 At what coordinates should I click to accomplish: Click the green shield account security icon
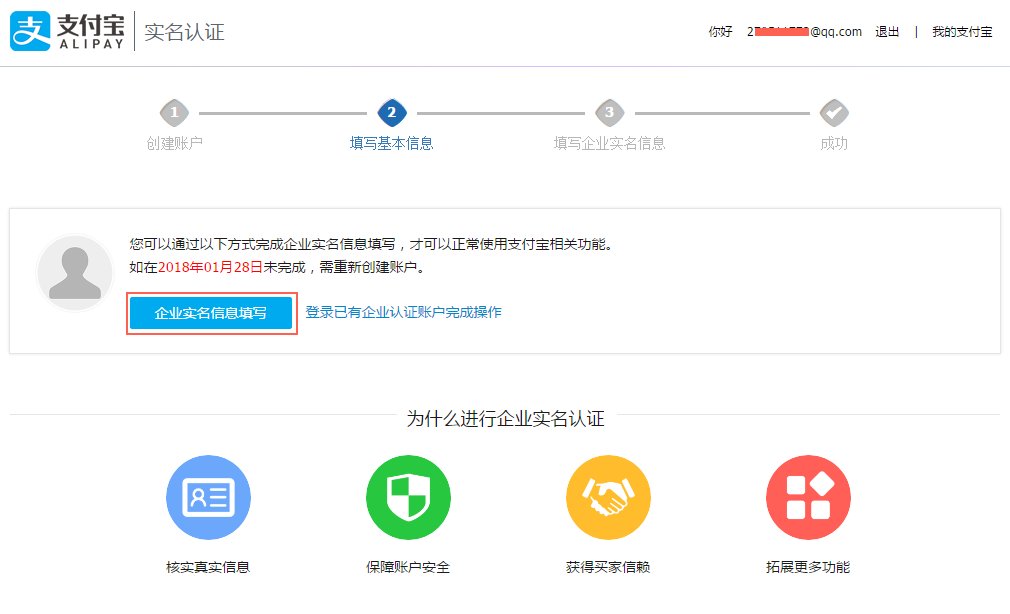pos(408,497)
